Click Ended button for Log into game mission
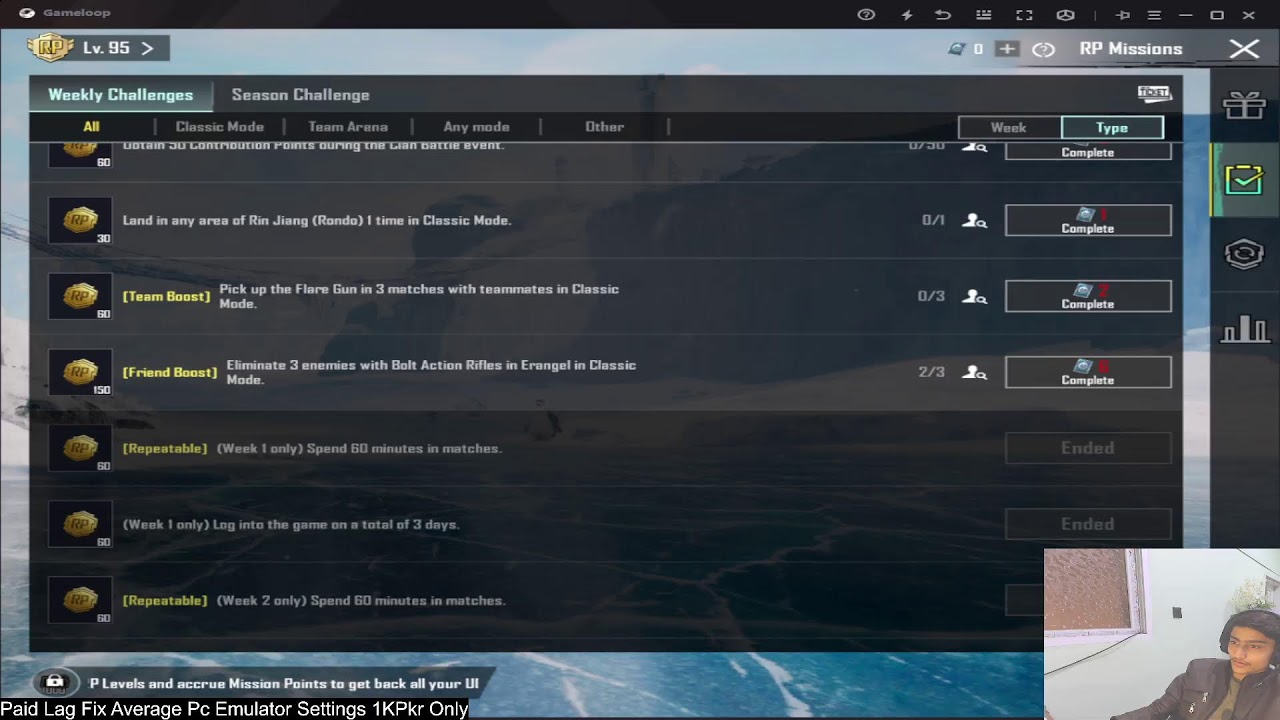Image resolution: width=1280 pixels, height=720 pixels. click(x=1088, y=524)
